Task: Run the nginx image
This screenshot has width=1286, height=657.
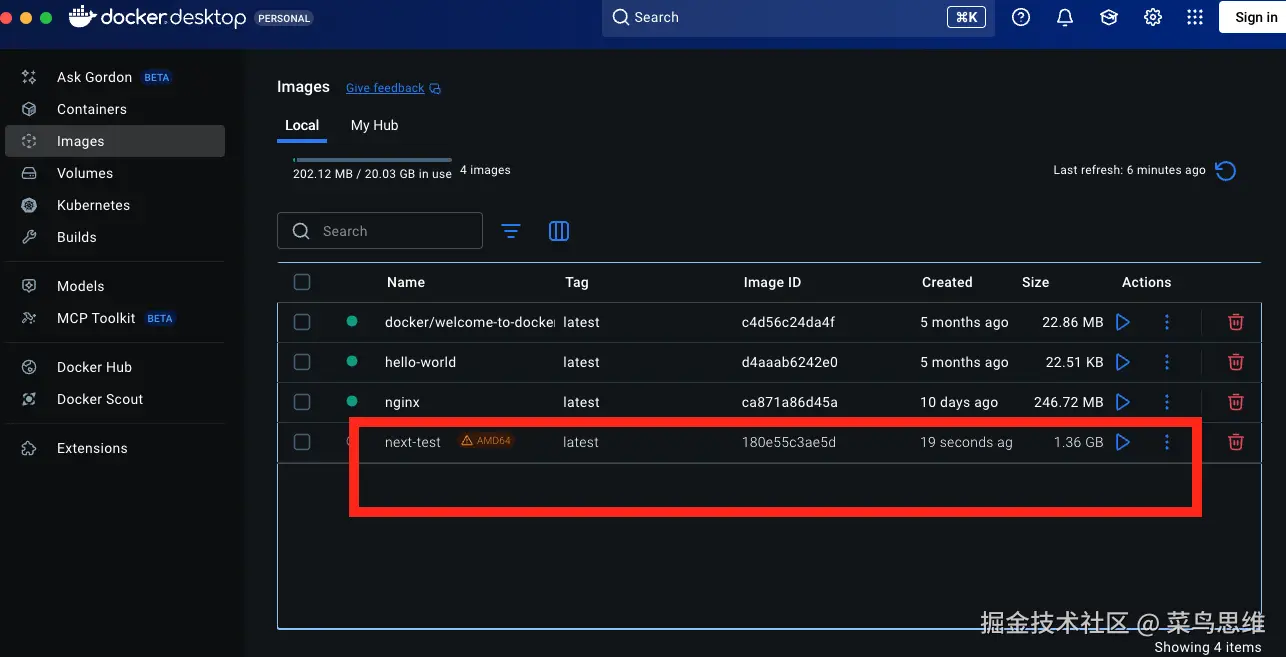Action: (1123, 402)
